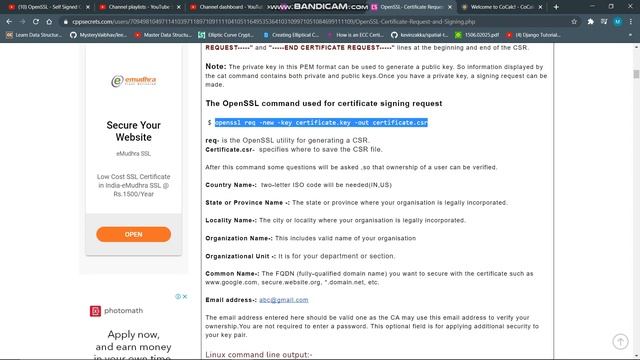The height and width of the screenshot is (360, 640).
Task: View site security lock information
Action: tap(66, 22)
